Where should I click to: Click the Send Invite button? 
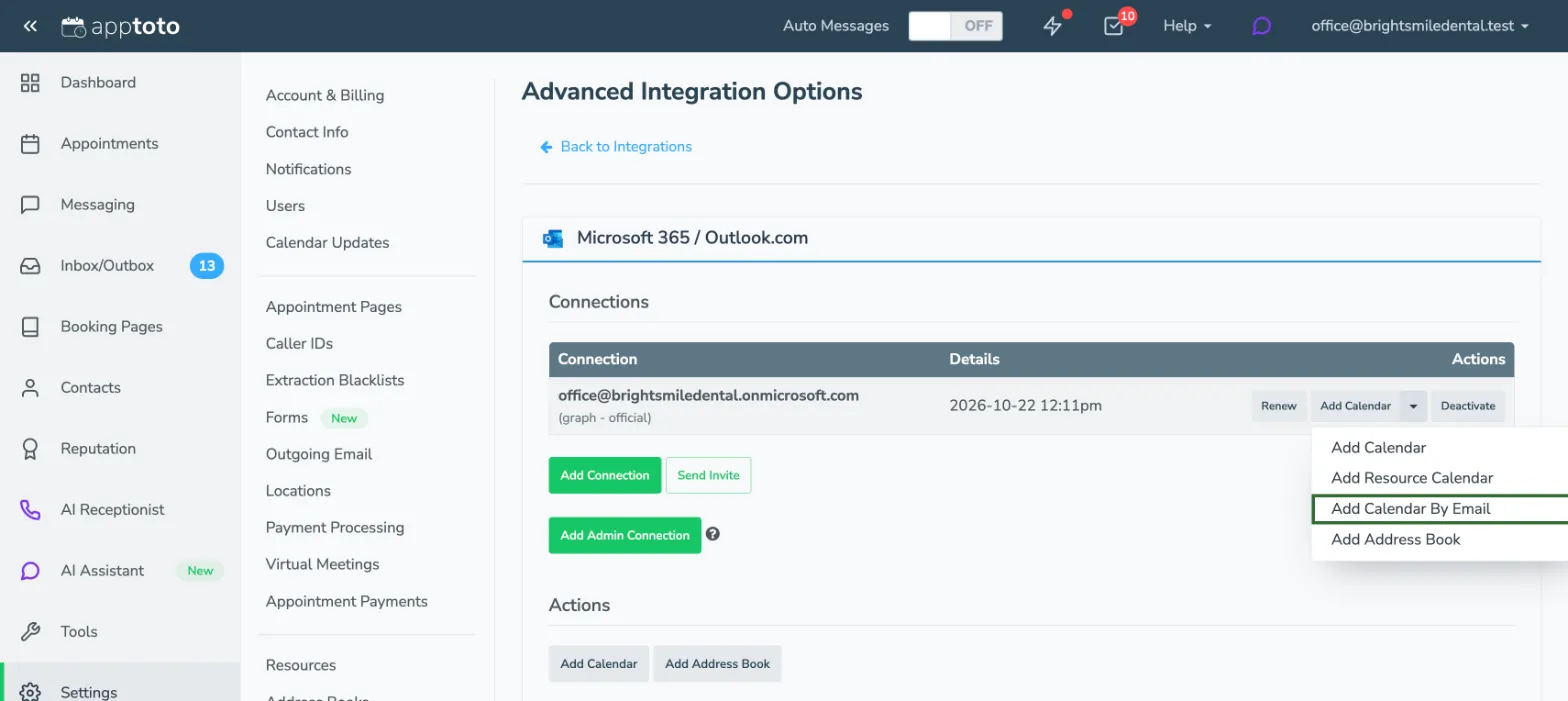708,475
